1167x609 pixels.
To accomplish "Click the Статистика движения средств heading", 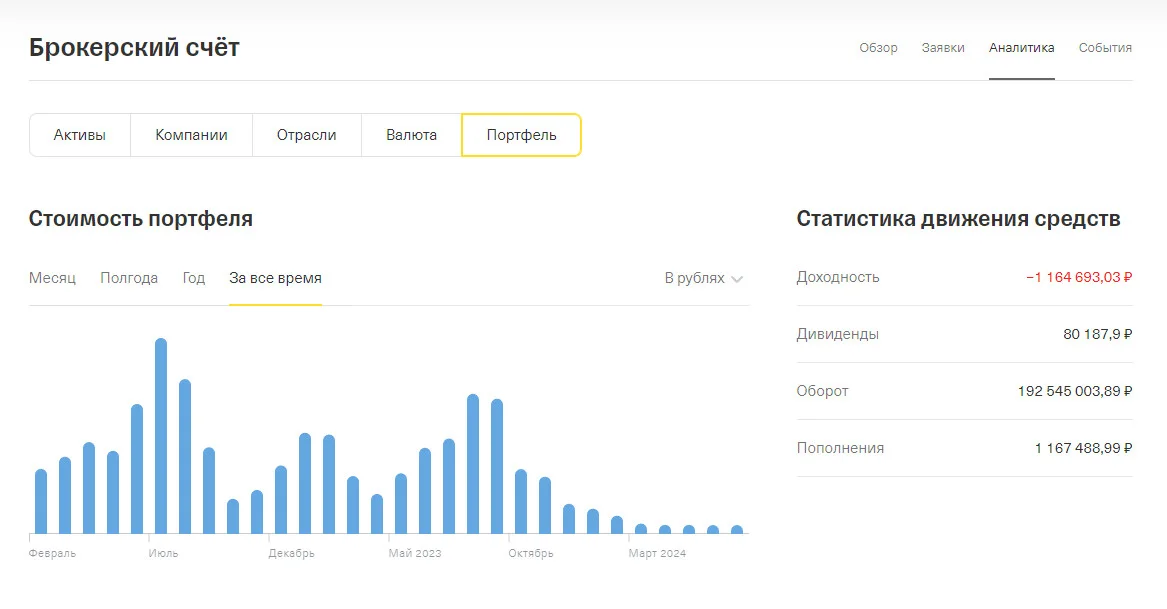I will pos(959,219).
